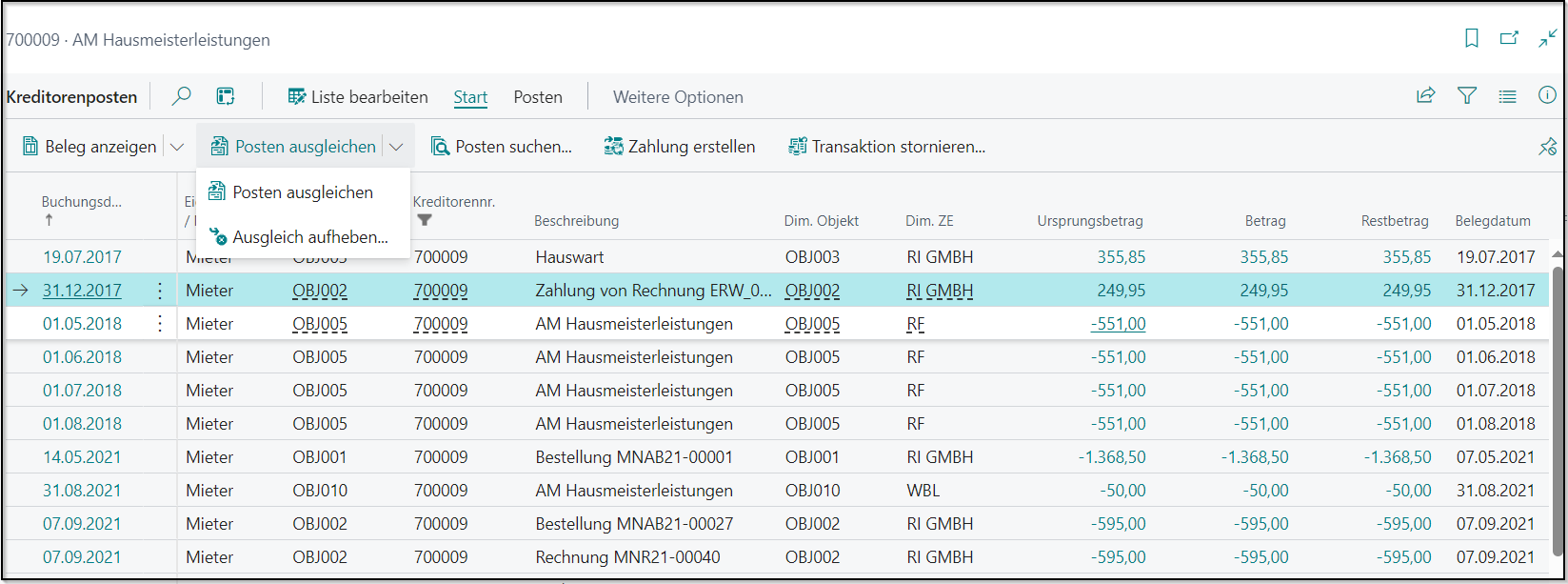Open row menu dots for 01.05.2018
This screenshot has width=1568, height=584.
coord(160,324)
